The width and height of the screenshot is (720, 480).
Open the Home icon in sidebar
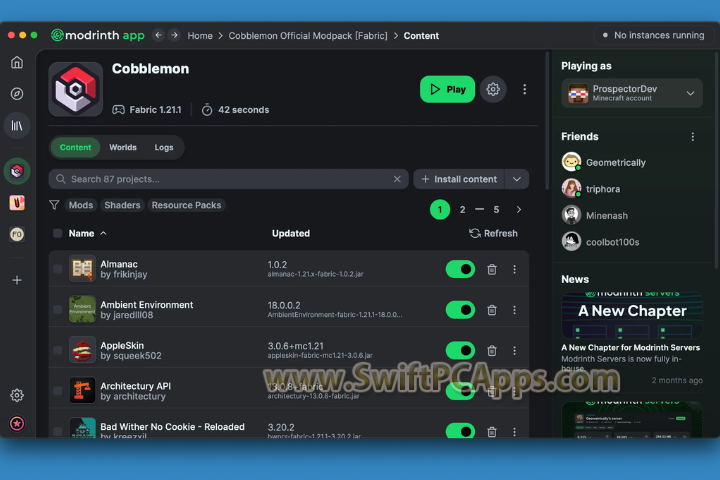tap(17, 62)
